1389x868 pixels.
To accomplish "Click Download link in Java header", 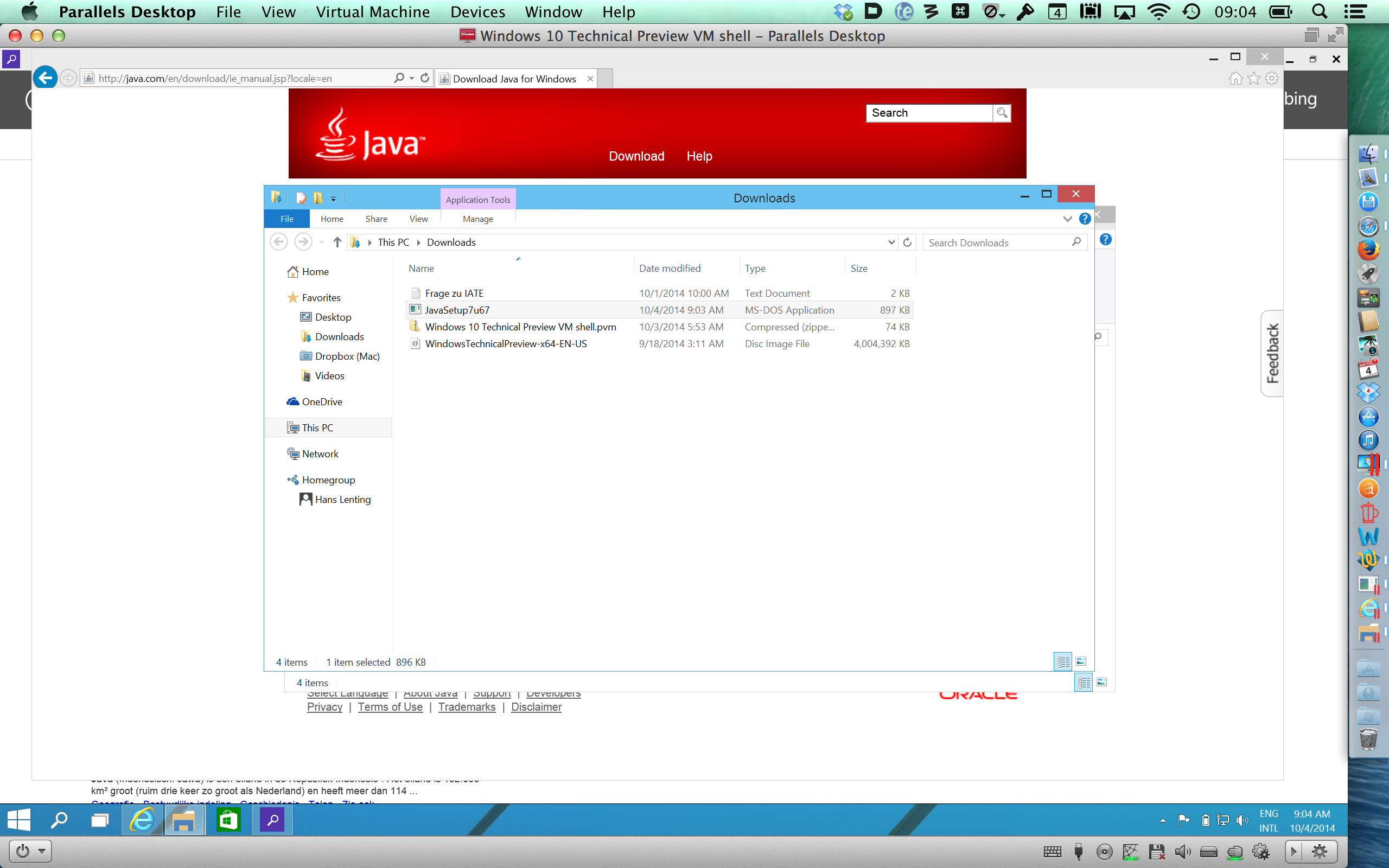I will coord(636,156).
